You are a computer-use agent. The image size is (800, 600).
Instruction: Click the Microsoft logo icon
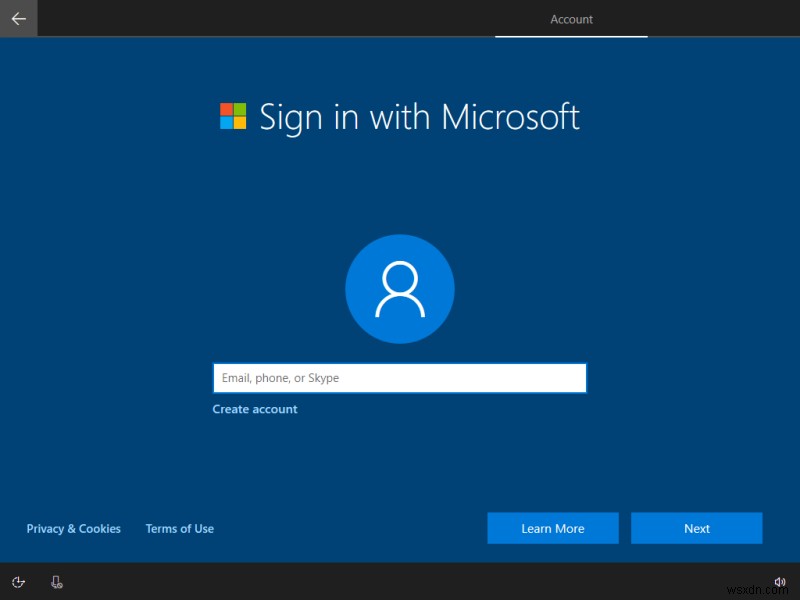pos(233,117)
